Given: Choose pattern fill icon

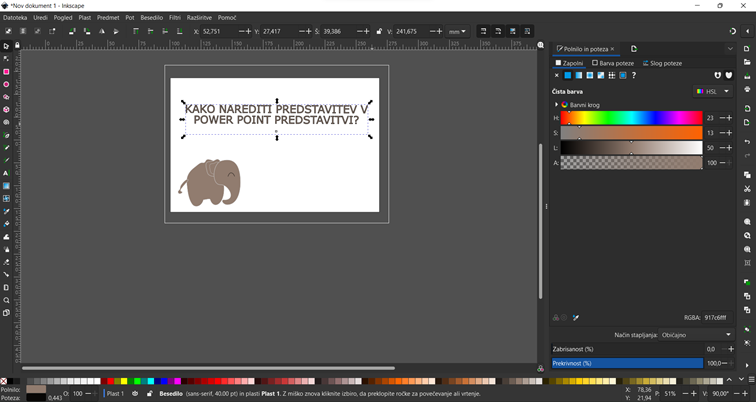Looking at the screenshot, I should tap(612, 75).
